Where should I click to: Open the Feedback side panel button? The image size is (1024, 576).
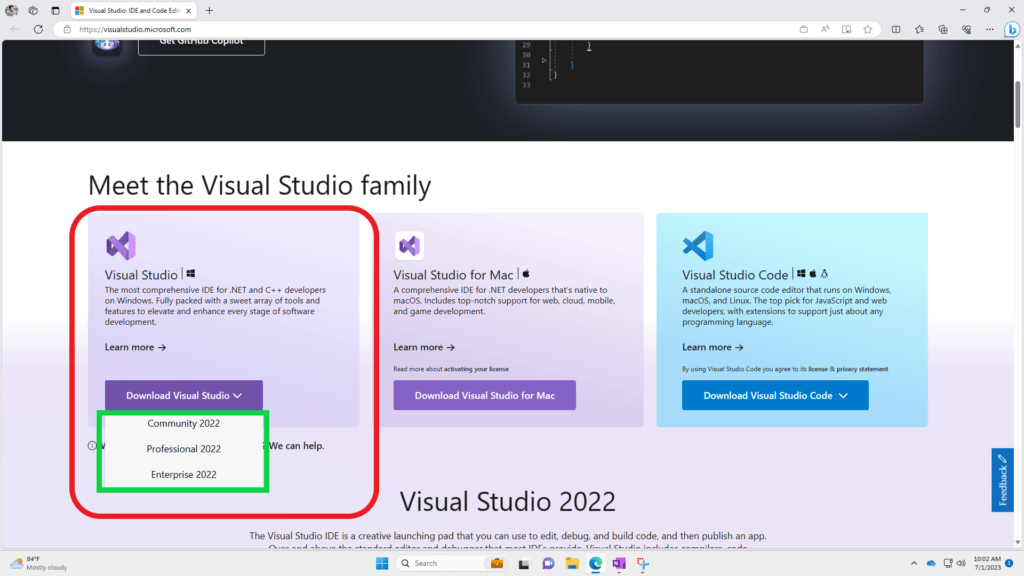click(1002, 480)
